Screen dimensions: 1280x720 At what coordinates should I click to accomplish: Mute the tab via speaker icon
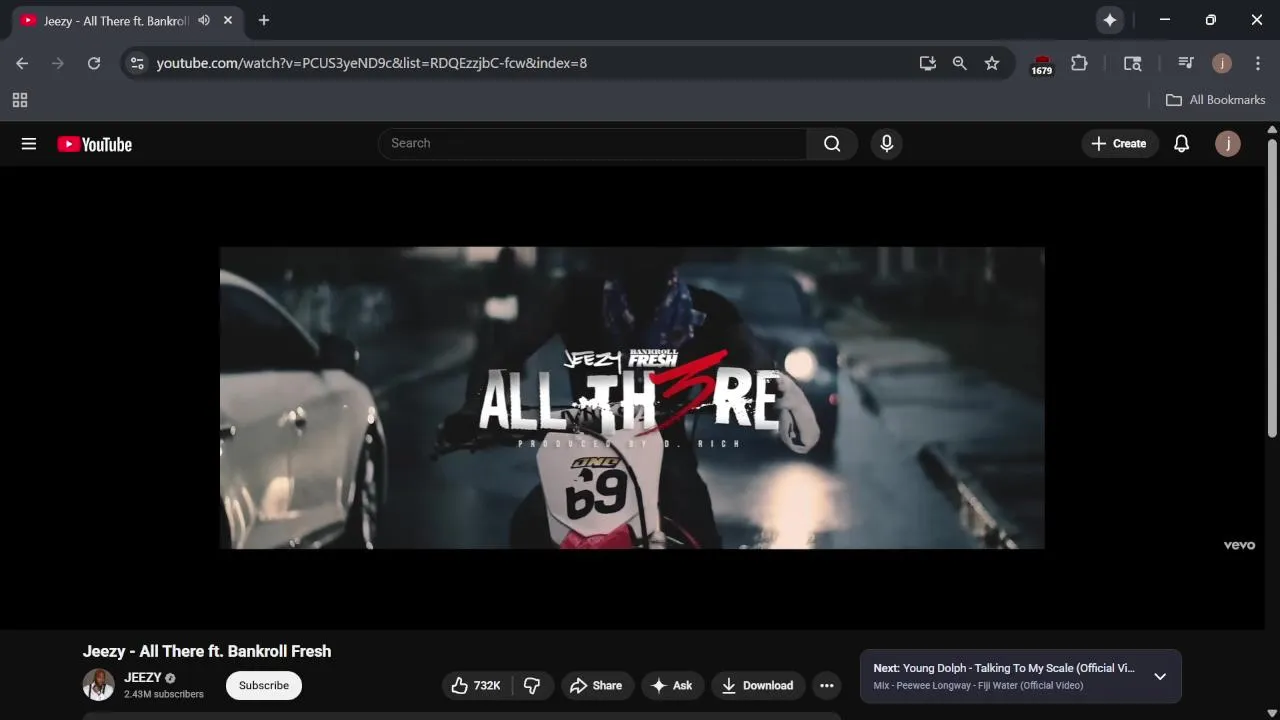click(x=204, y=21)
